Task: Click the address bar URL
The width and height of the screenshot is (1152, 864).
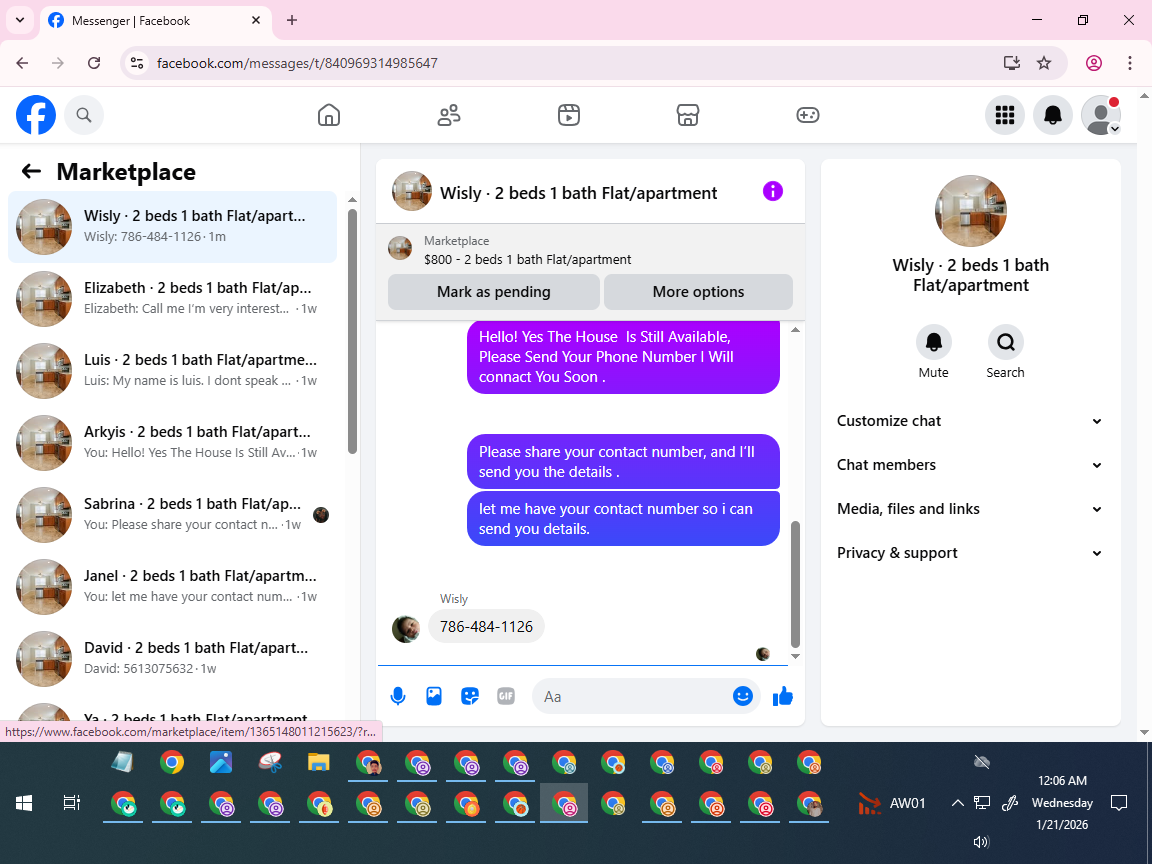Action: [297, 63]
